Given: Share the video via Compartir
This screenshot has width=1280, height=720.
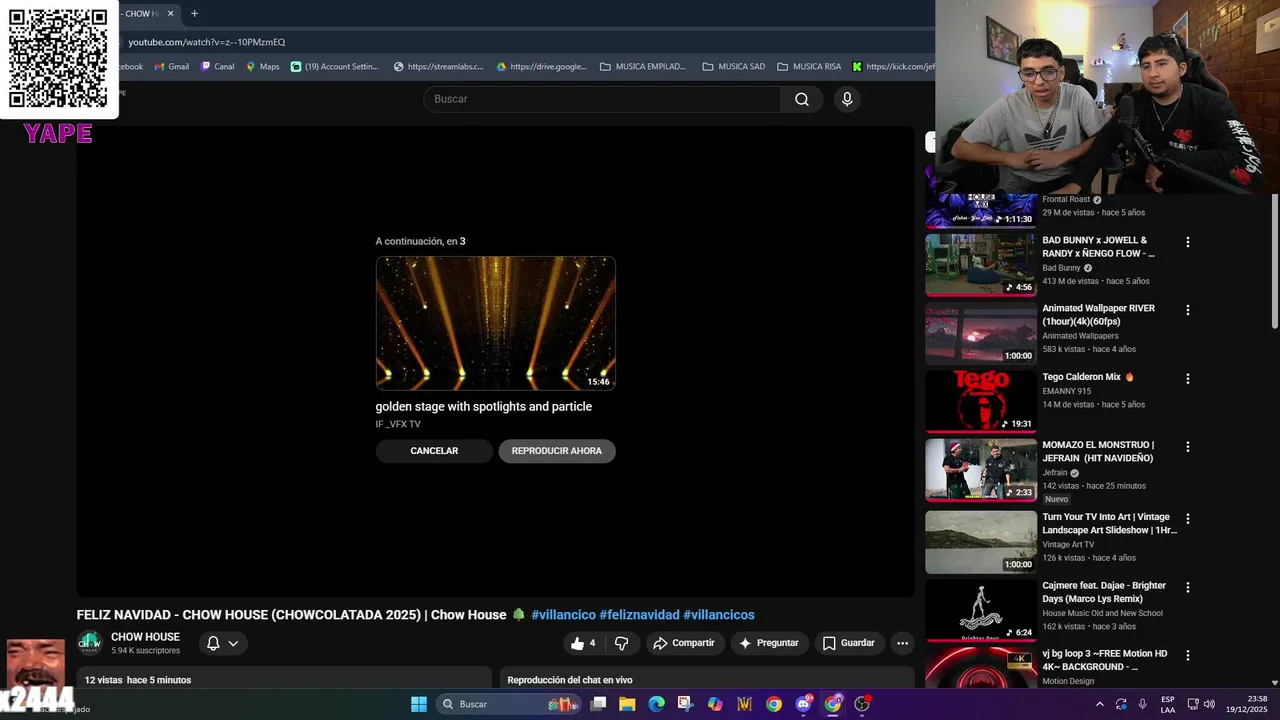Looking at the screenshot, I should (684, 643).
